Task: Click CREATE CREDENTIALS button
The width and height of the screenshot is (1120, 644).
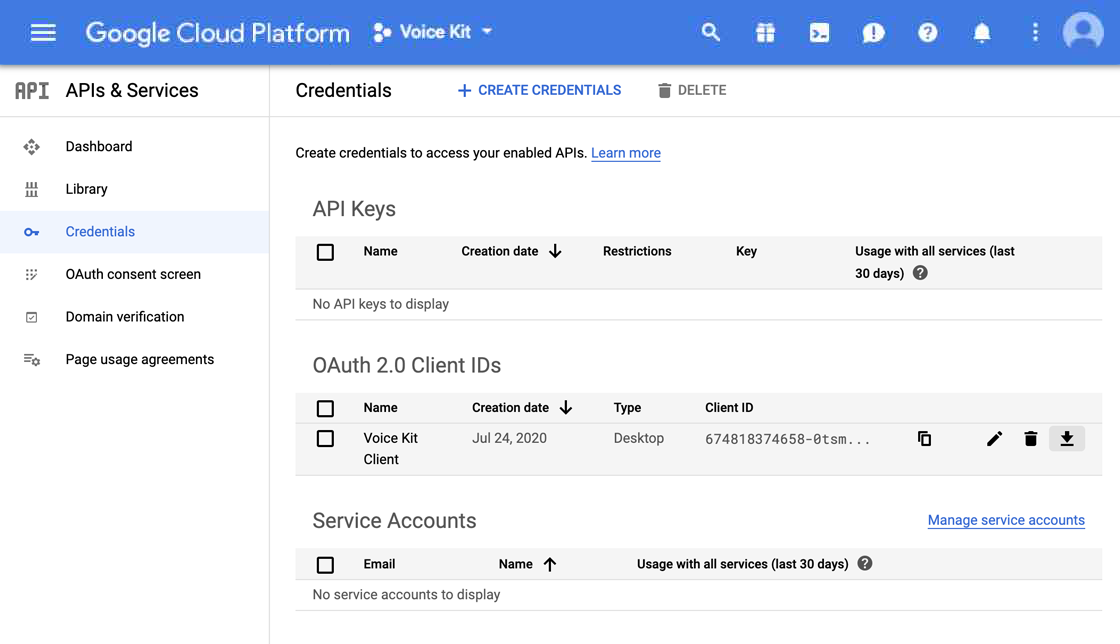Action: 539,90
